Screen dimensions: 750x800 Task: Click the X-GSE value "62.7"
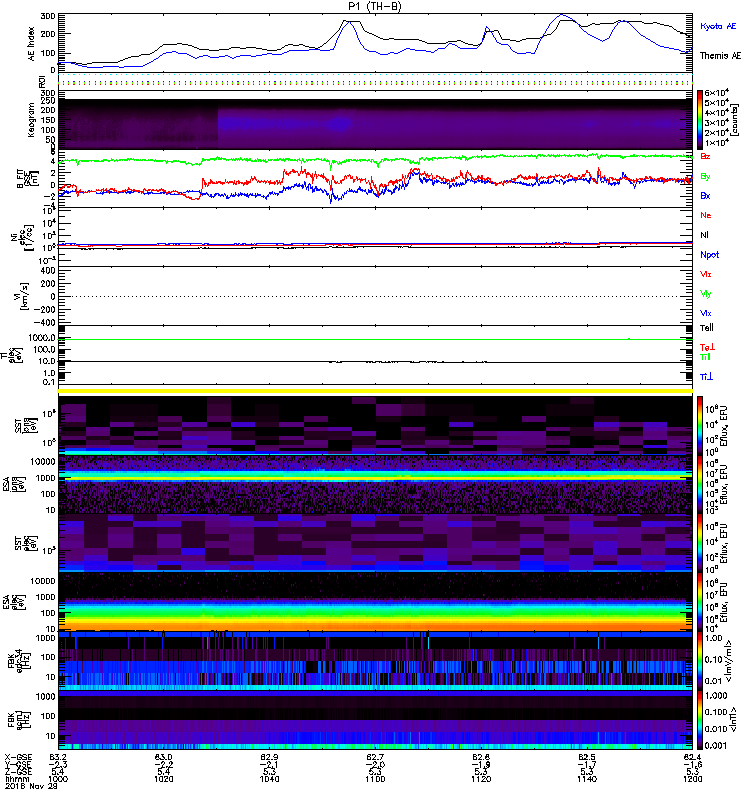point(375,757)
